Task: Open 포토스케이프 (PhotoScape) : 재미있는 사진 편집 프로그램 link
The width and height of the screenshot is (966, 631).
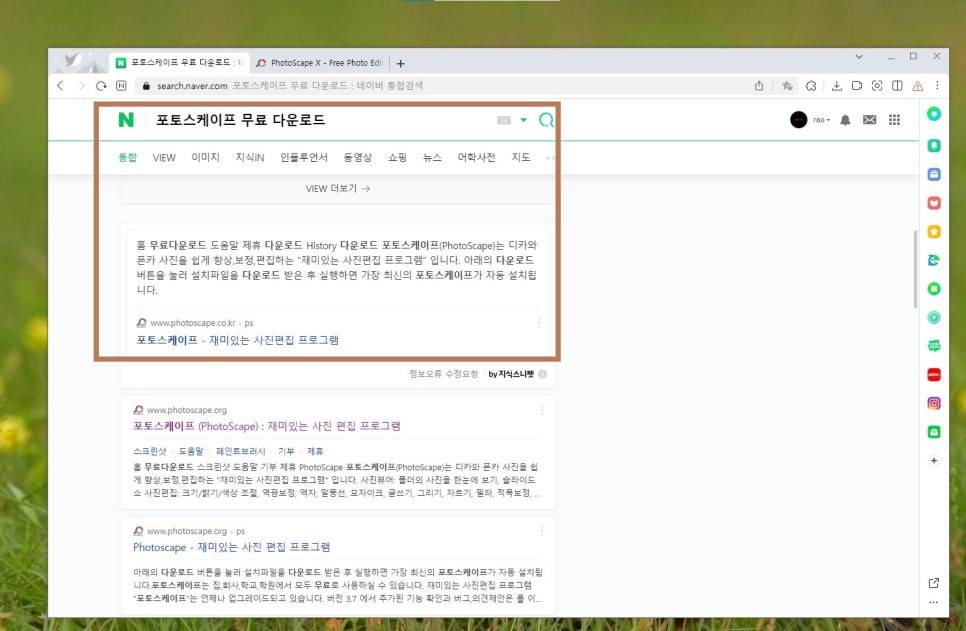Action: [267, 426]
